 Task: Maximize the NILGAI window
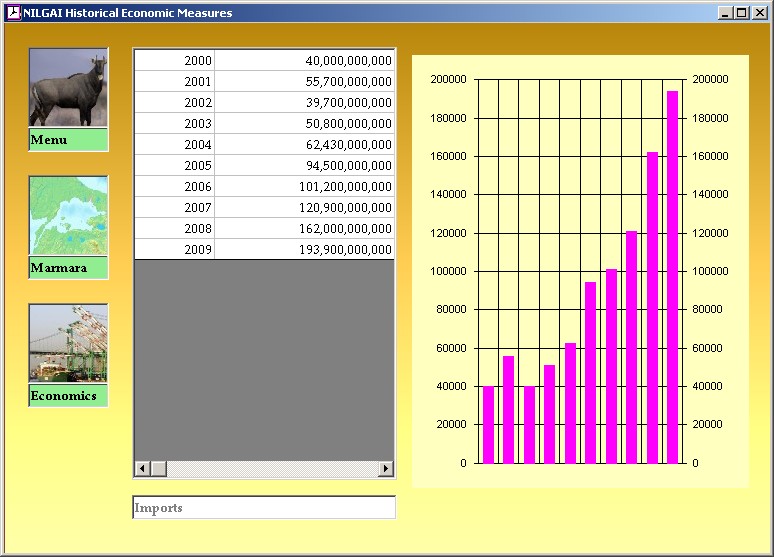tap(741, 13)
